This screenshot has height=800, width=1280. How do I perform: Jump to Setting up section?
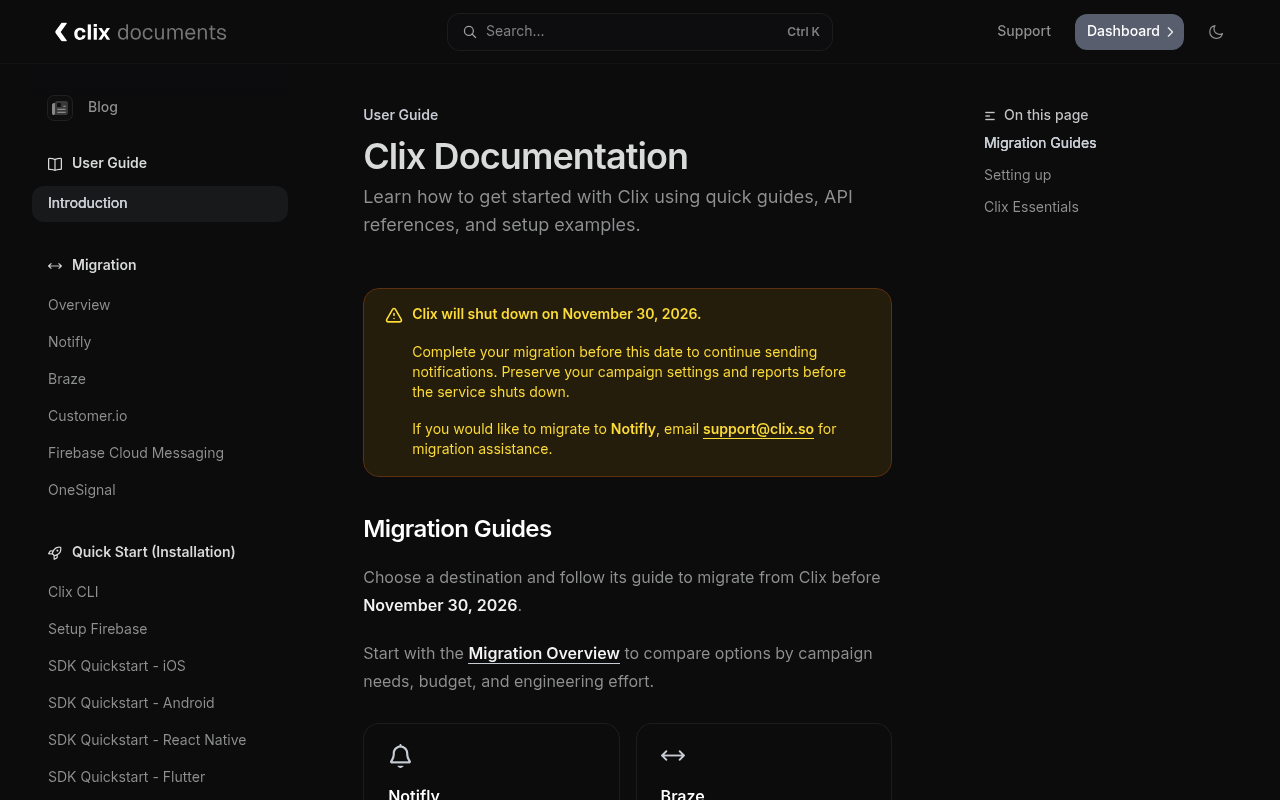tap(1017, 175)
